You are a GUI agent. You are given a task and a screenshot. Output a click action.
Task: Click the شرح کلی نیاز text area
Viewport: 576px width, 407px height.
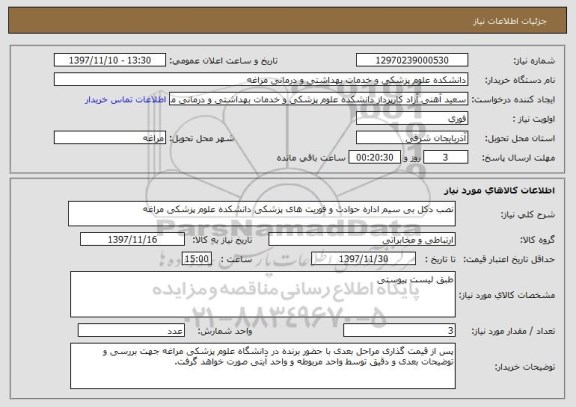[x=262, y=213]
